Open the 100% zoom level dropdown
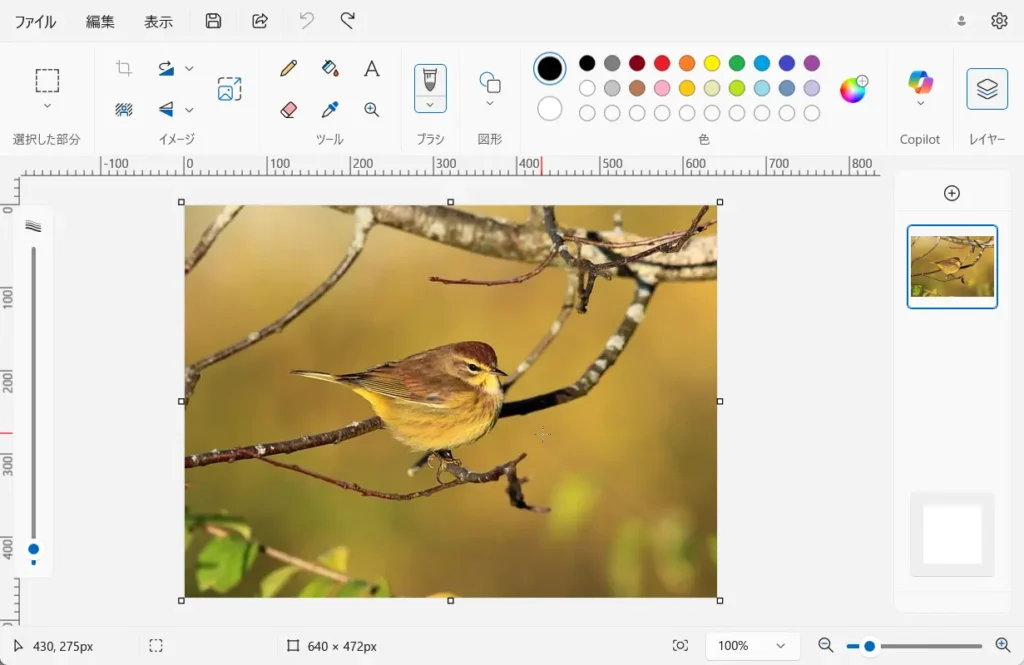 point(752,646)
